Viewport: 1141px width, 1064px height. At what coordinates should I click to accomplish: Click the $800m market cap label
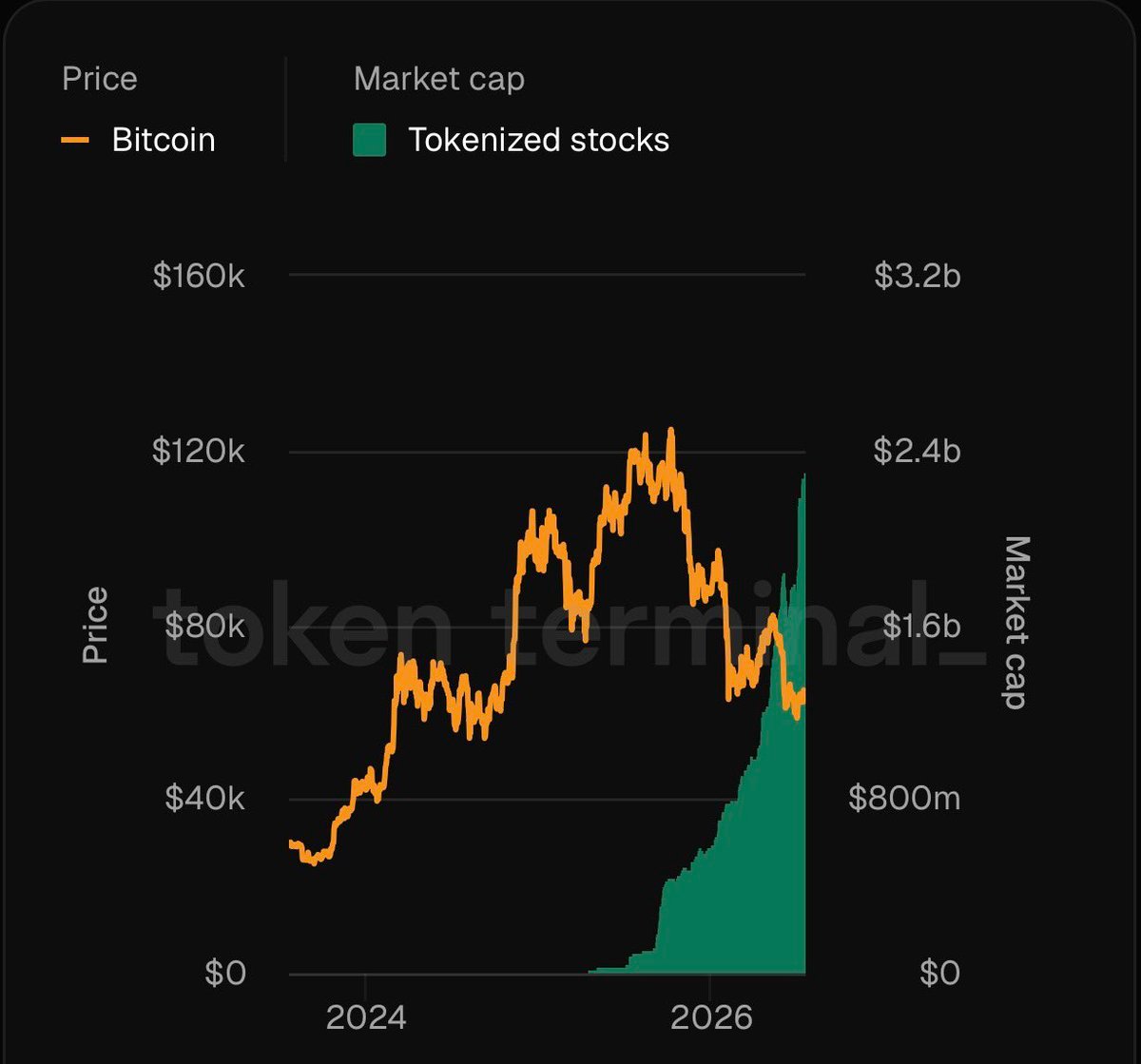pyautogui.click(x=904, y=799)
